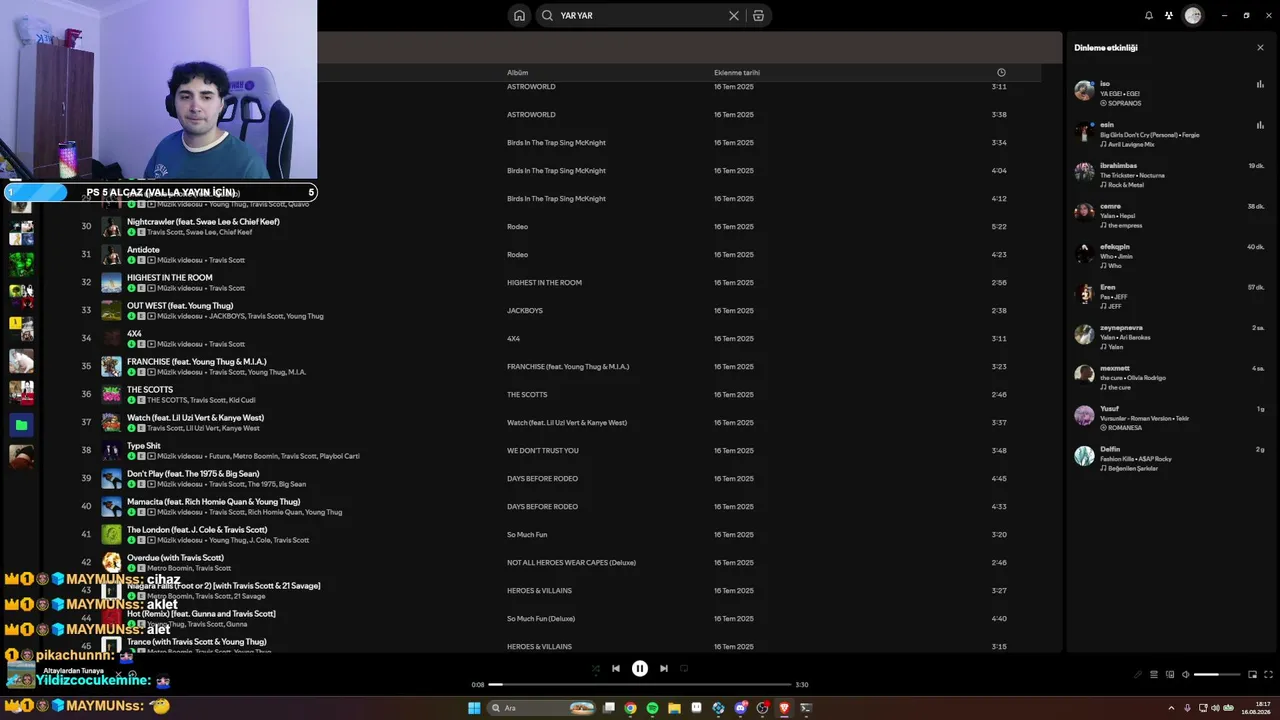
Task: Select the track '4X4'
Action: click(x=134, y=334)
